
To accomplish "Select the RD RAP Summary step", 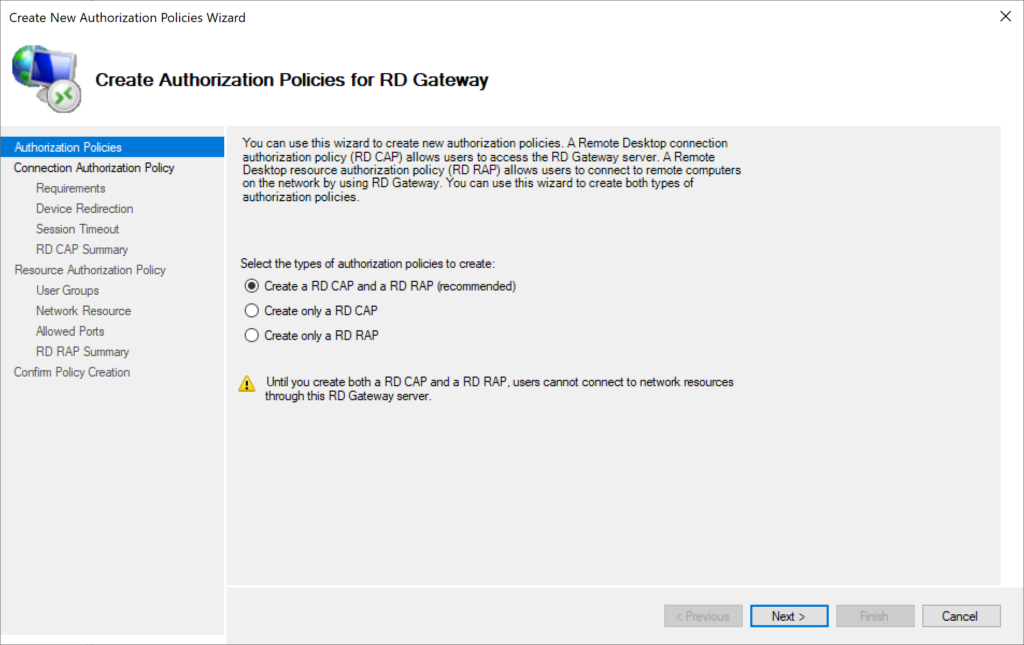I will [81, 351].
